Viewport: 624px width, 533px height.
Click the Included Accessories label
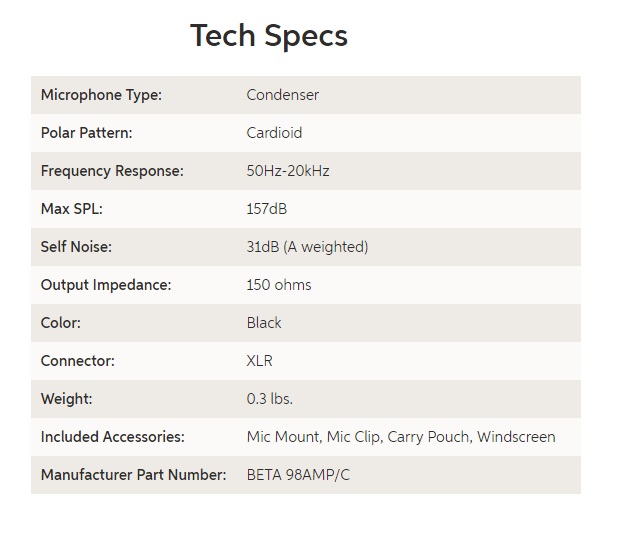(x=113, y=437)
